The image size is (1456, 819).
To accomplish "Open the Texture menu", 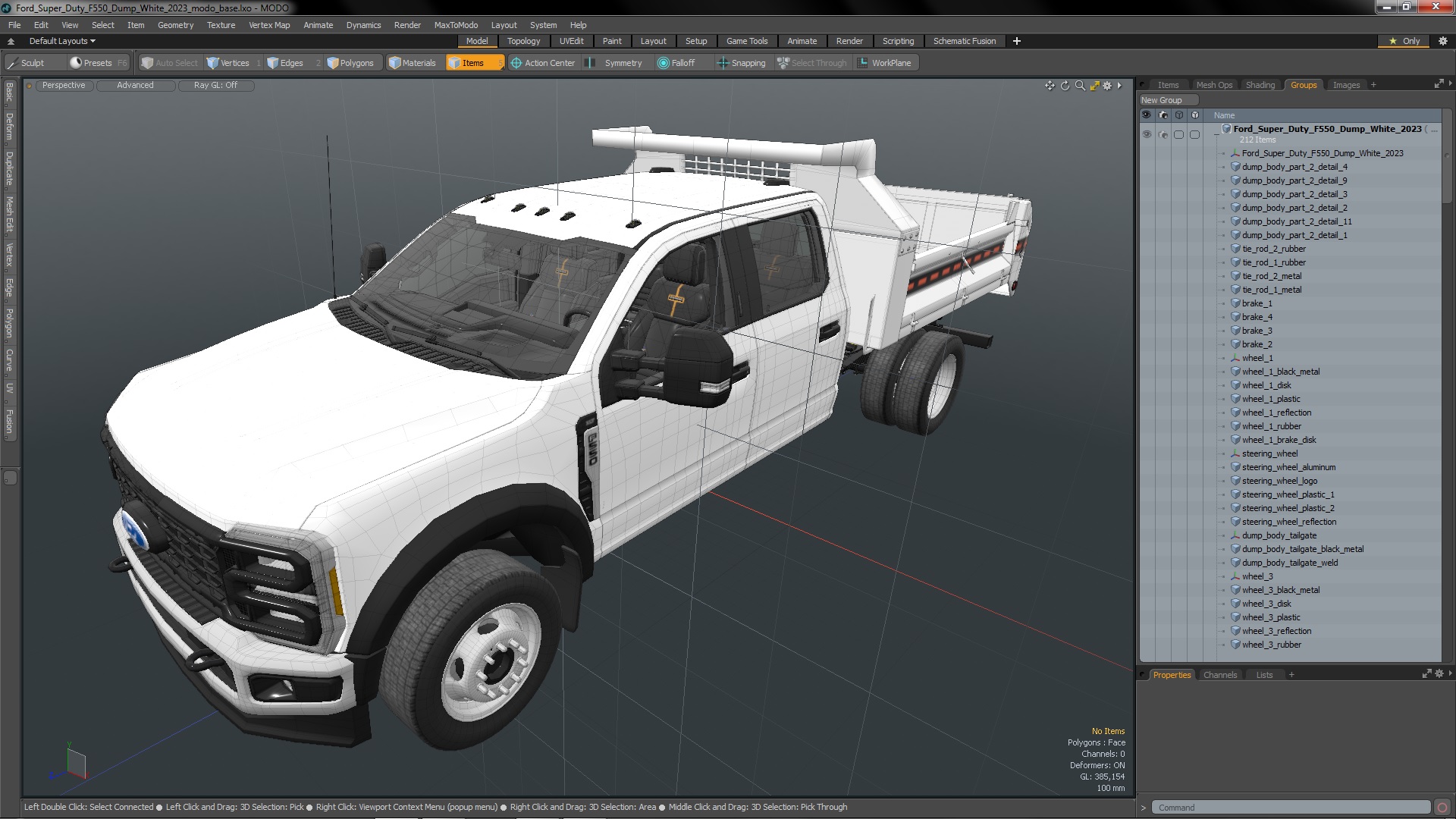I will pos(221,25).
